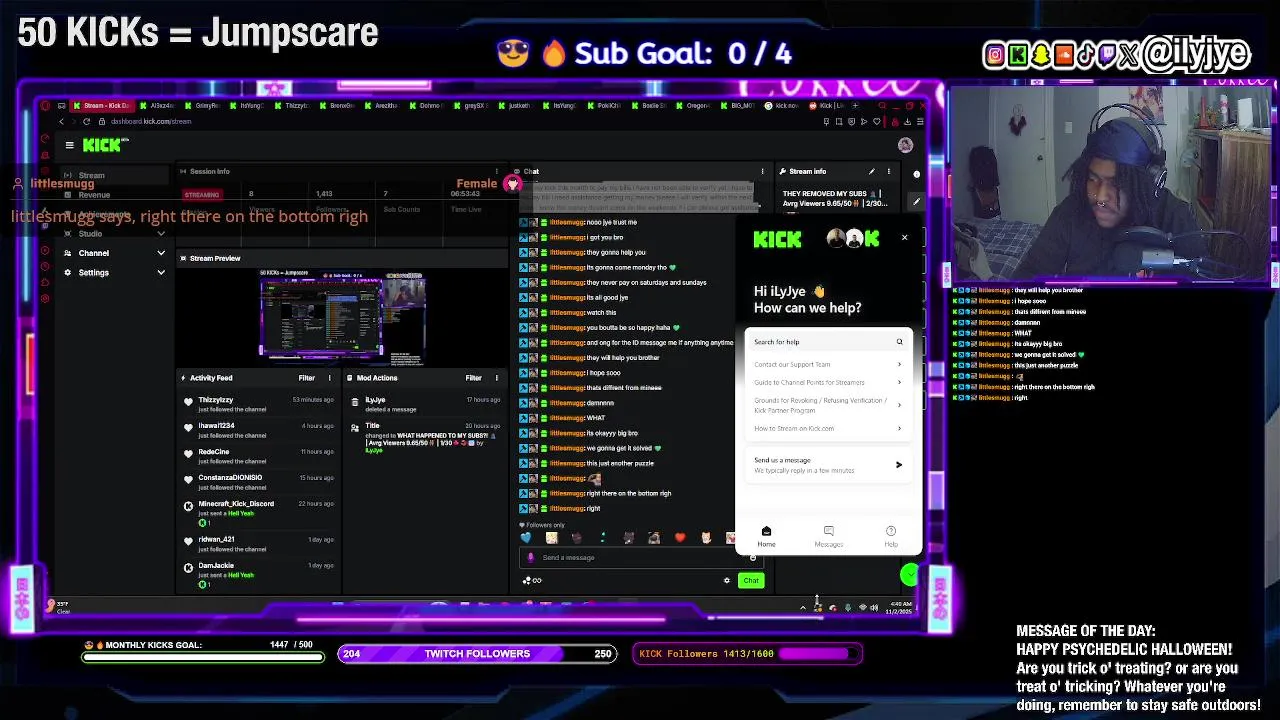Select the 'Stream - Kick' browser tab

pyautogui.click(x=100, y=105)
